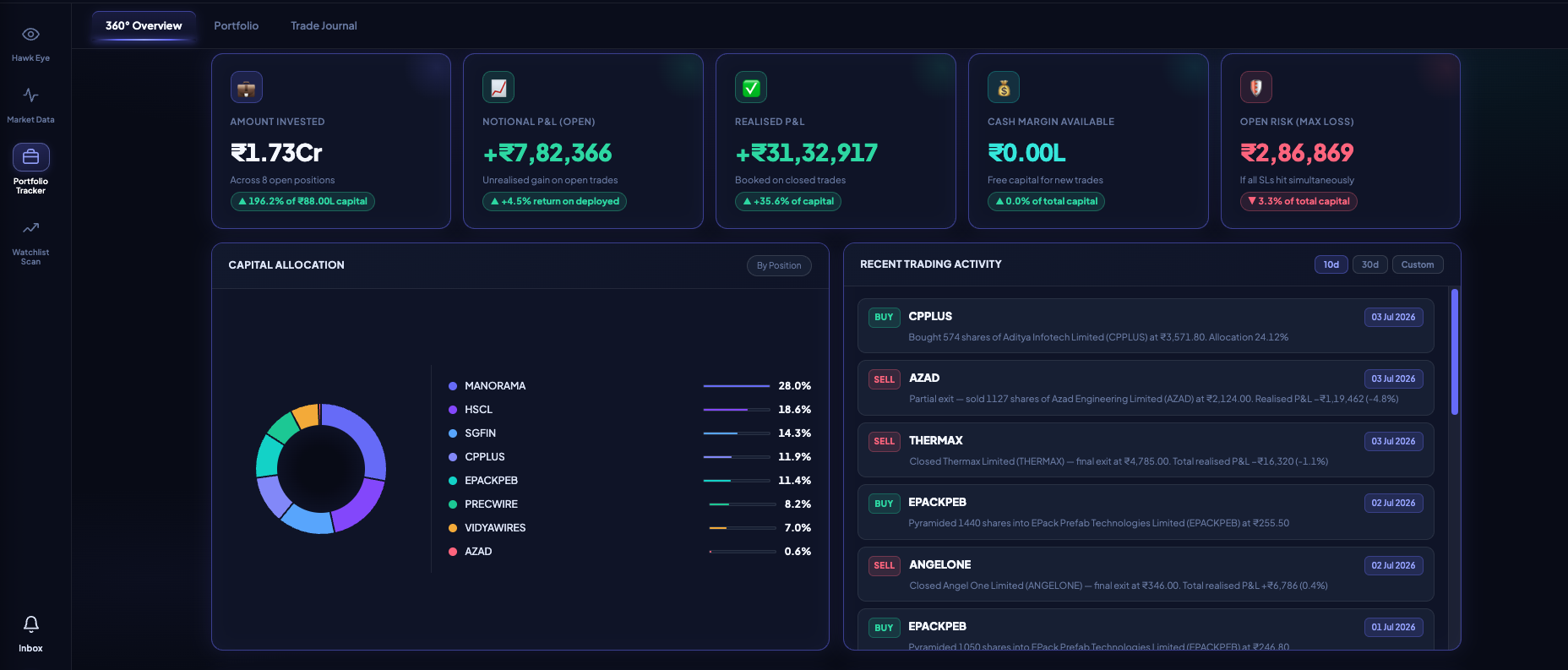Viewport: 1568px width, 670px height.
Task: Open the ANGELONE trade activity title
Action: point(939,565)
